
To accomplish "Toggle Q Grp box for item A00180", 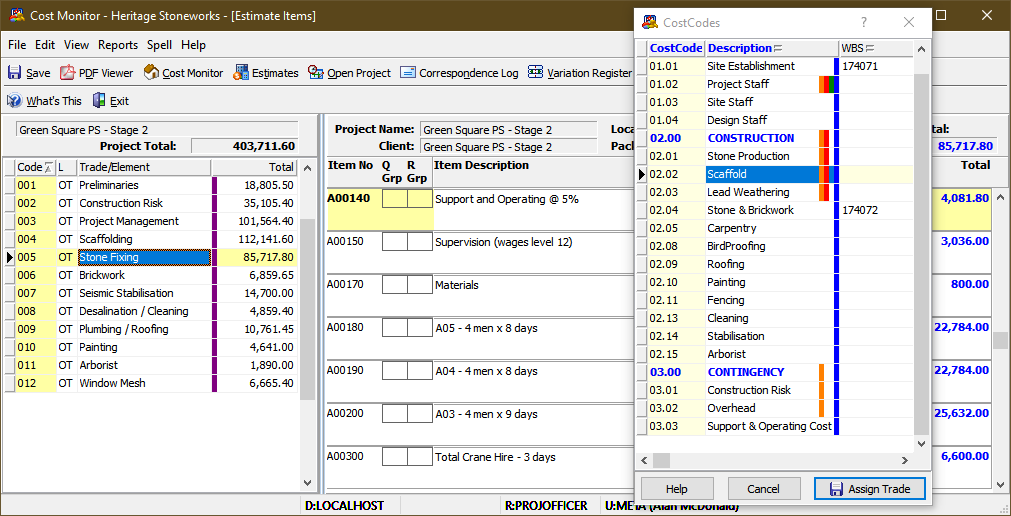I will coord(395,328).
